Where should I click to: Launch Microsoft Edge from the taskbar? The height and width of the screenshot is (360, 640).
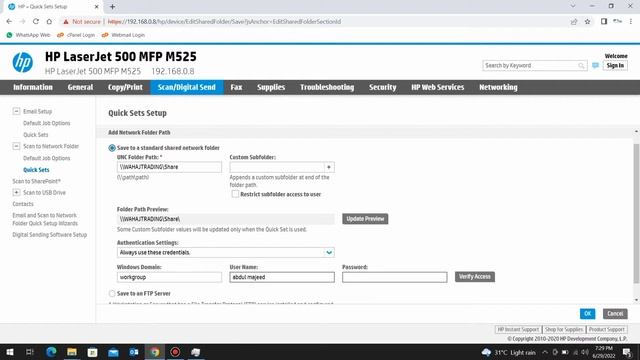pos(51,352)
